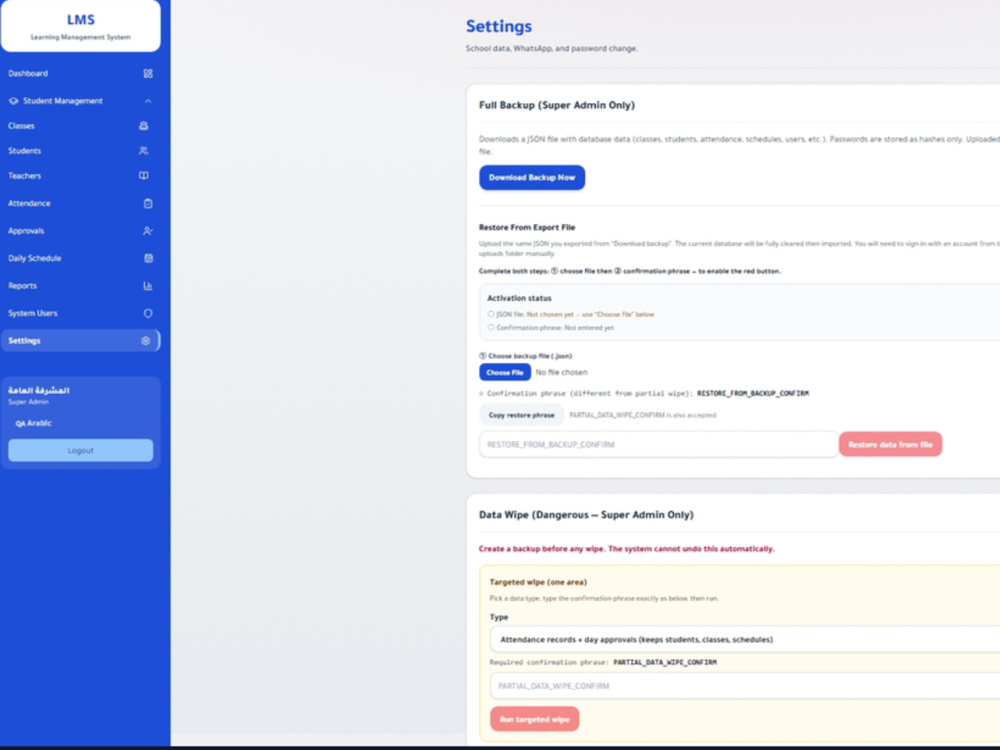Click Restore data from file button
1000x750 pixels.
point(890,445)
